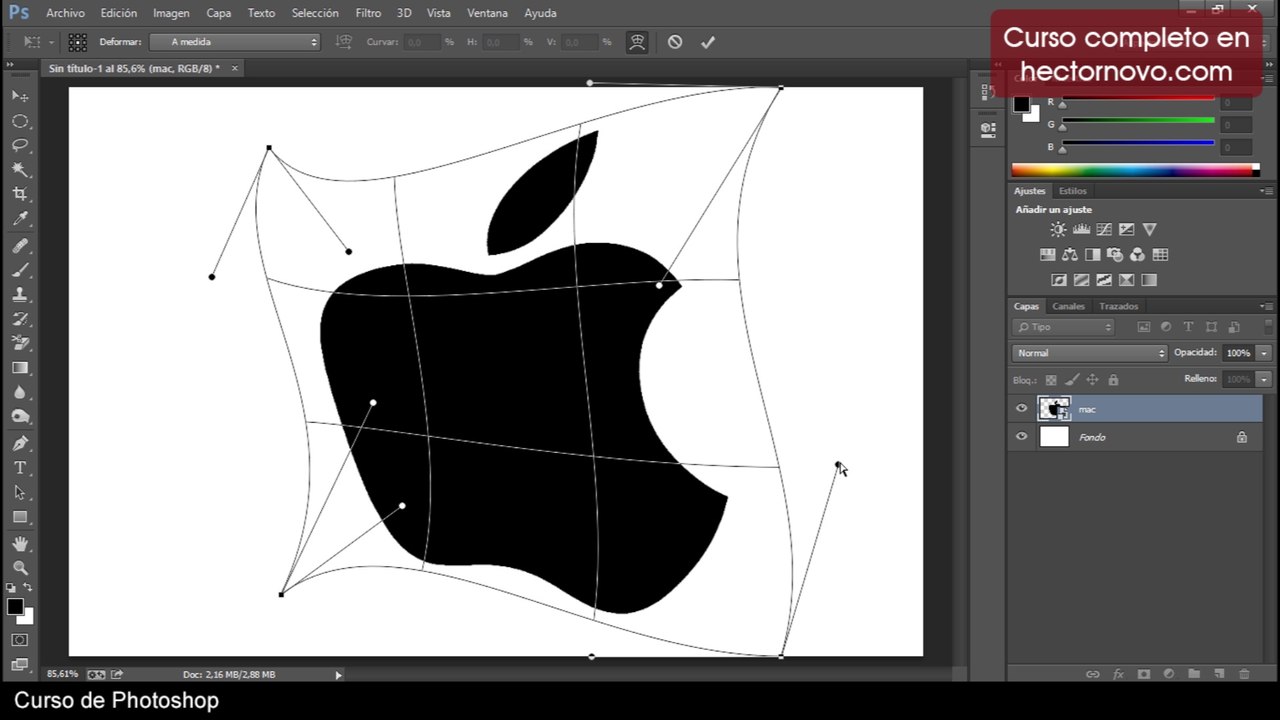Image resolution: width=1280 pixels, height=720 pixels.
Task: Add a Color Balance adjustment
Action: (1070, 255)
